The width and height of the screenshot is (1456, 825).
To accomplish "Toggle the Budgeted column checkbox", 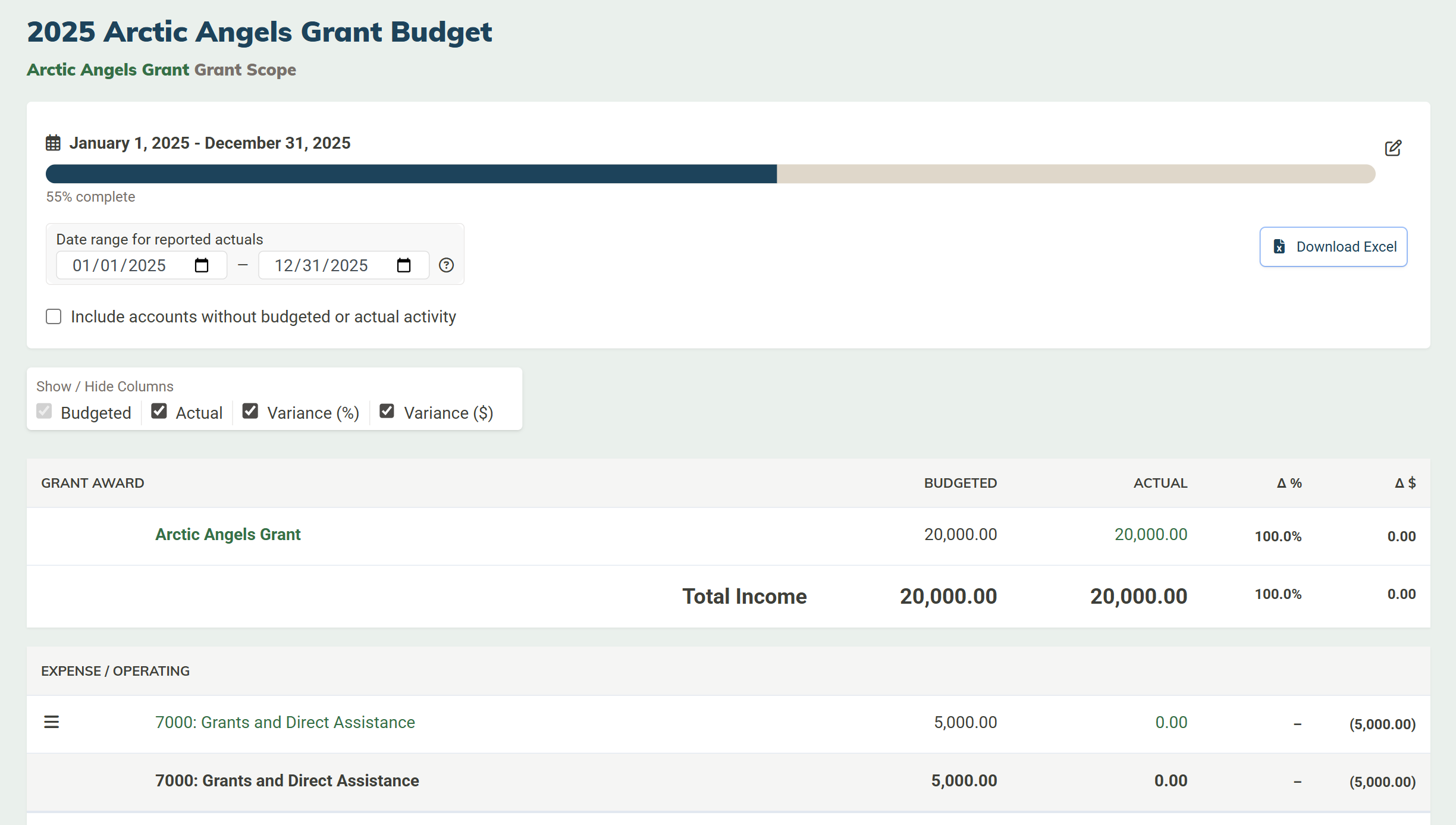I will [x=44, y=411].
